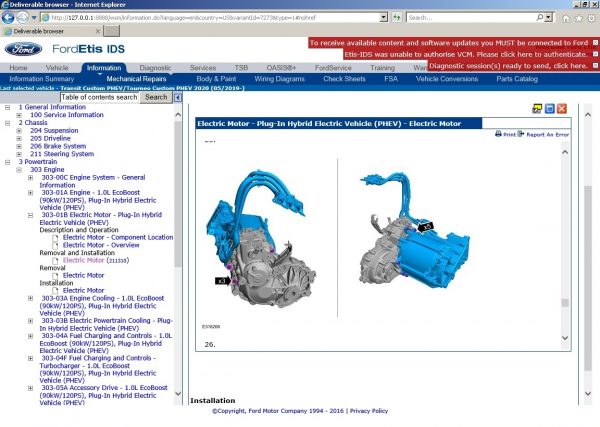Open recent pages dropdown arrow

34,18
